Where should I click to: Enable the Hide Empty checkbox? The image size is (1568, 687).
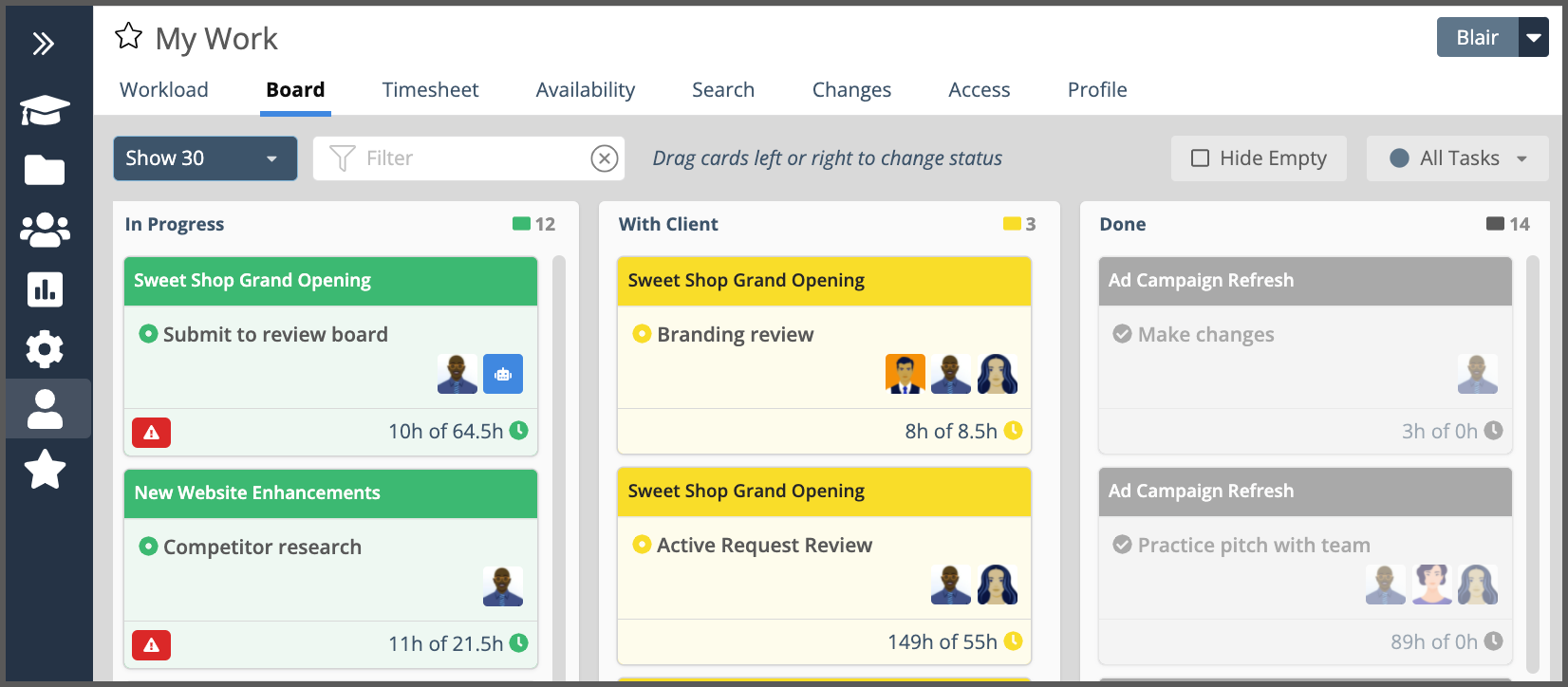[x=1200, y=158]
